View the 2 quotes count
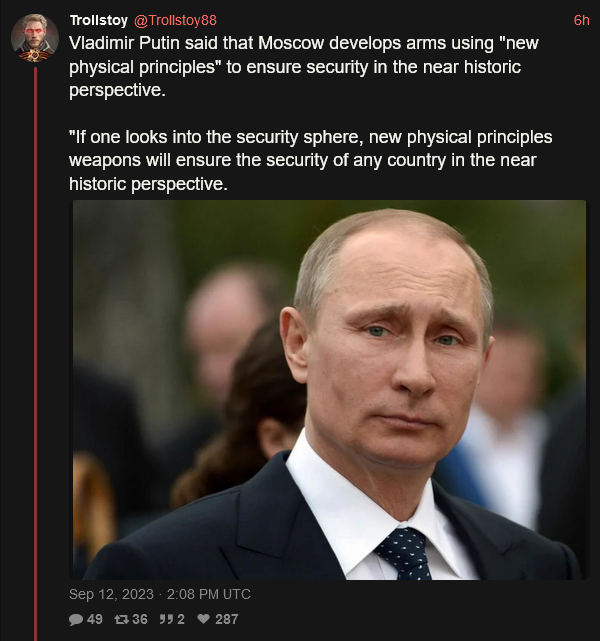 pyautogui.click(x=181, y=619)
